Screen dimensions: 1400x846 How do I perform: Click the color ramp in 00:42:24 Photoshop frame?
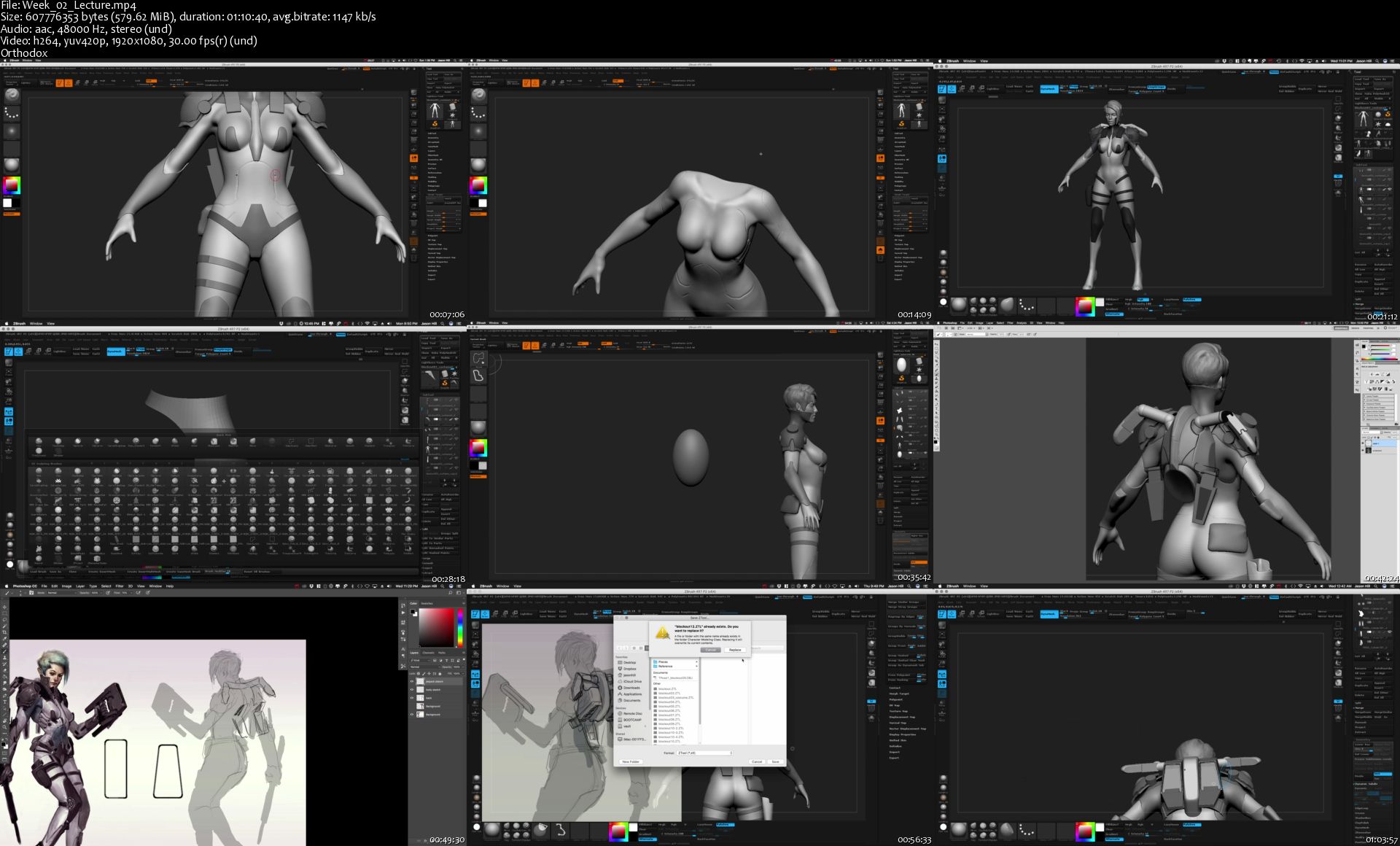[x=1380, y=359]
